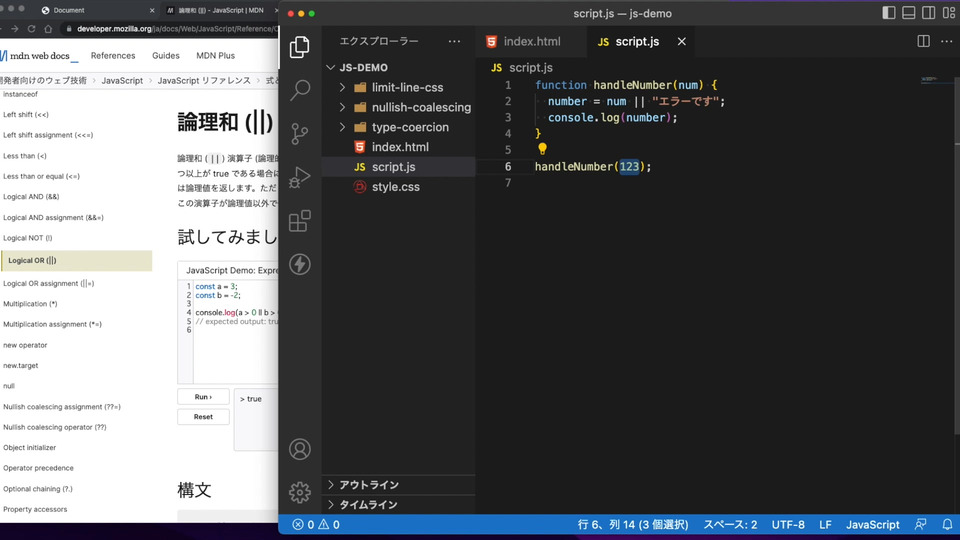Open the Search view in activity bar
The width and height of the screenshot is (960, 540).
(299, 90)
